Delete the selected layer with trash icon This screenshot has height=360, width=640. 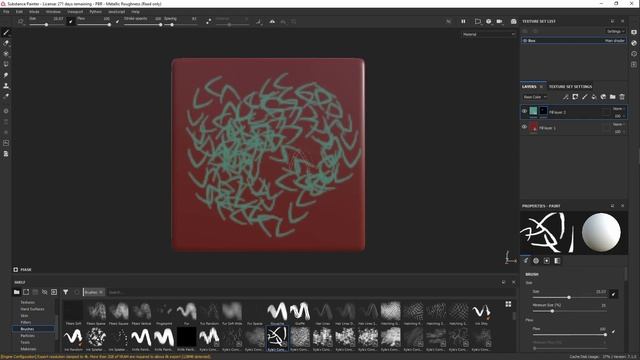point(622,97)
